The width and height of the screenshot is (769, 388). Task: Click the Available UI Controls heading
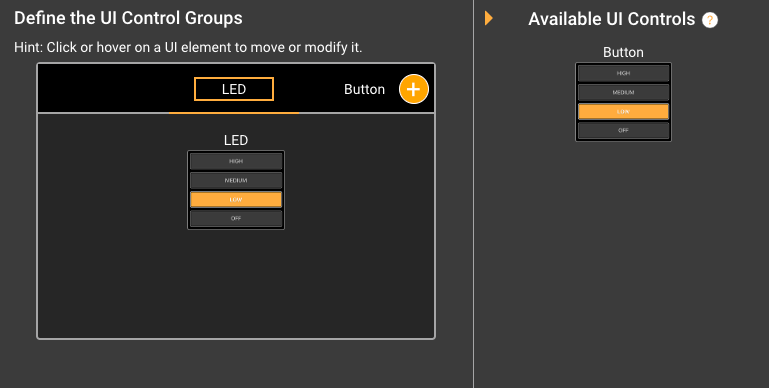[x=612, y=19]
